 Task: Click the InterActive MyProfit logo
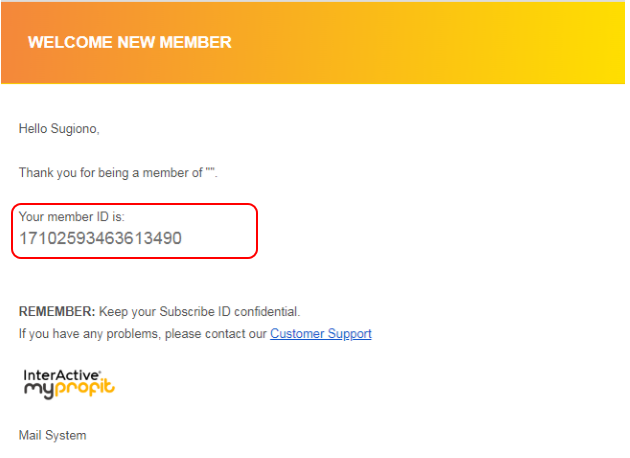coord(69,381)
